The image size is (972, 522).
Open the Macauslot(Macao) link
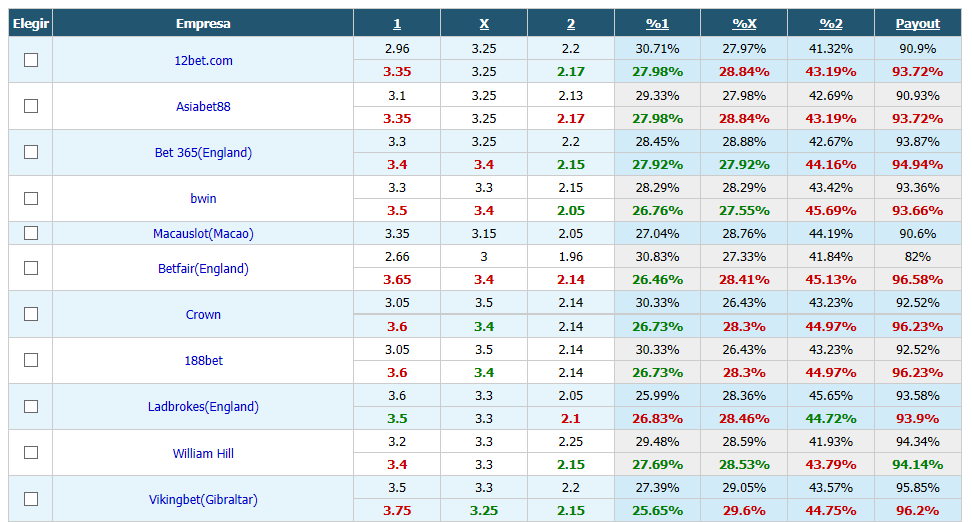[x=203, y=234]
